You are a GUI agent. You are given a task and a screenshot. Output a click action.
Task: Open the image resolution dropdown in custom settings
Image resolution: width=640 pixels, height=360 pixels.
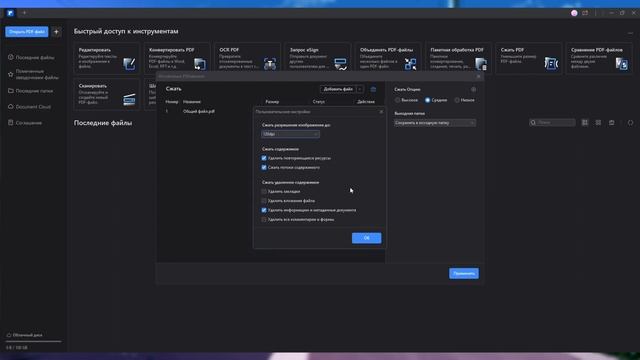pyautogui.click(x=290, y=134)
